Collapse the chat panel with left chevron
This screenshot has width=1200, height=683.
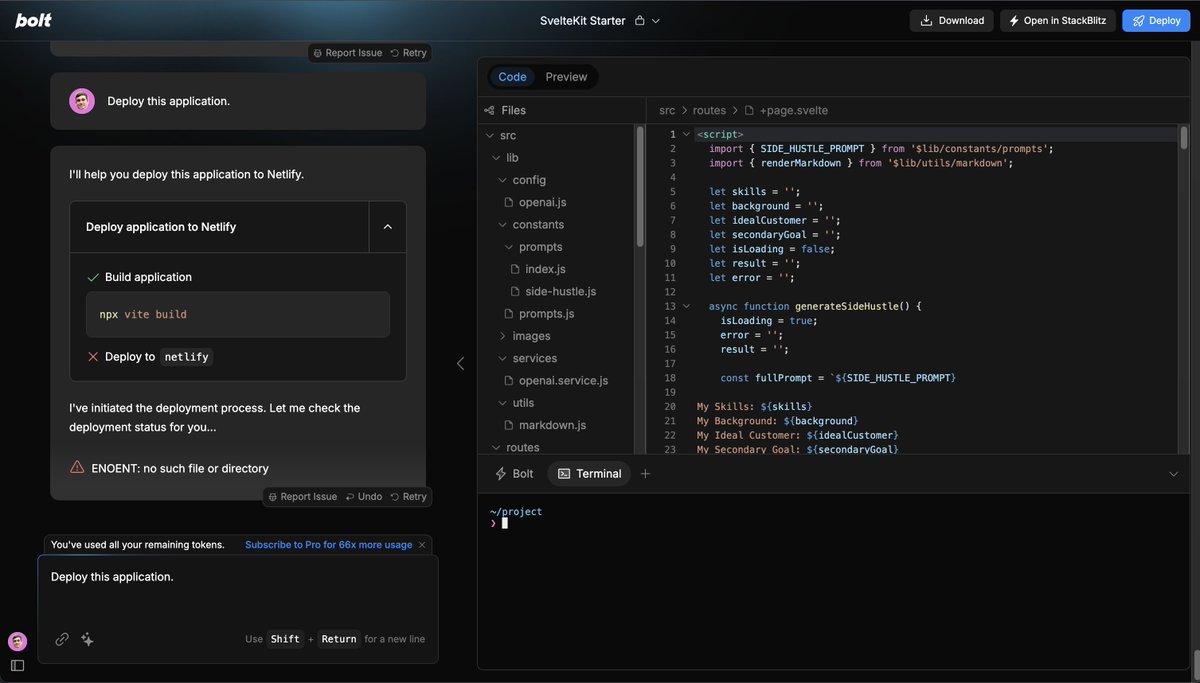pyautogui.click(x=460, y=363)
